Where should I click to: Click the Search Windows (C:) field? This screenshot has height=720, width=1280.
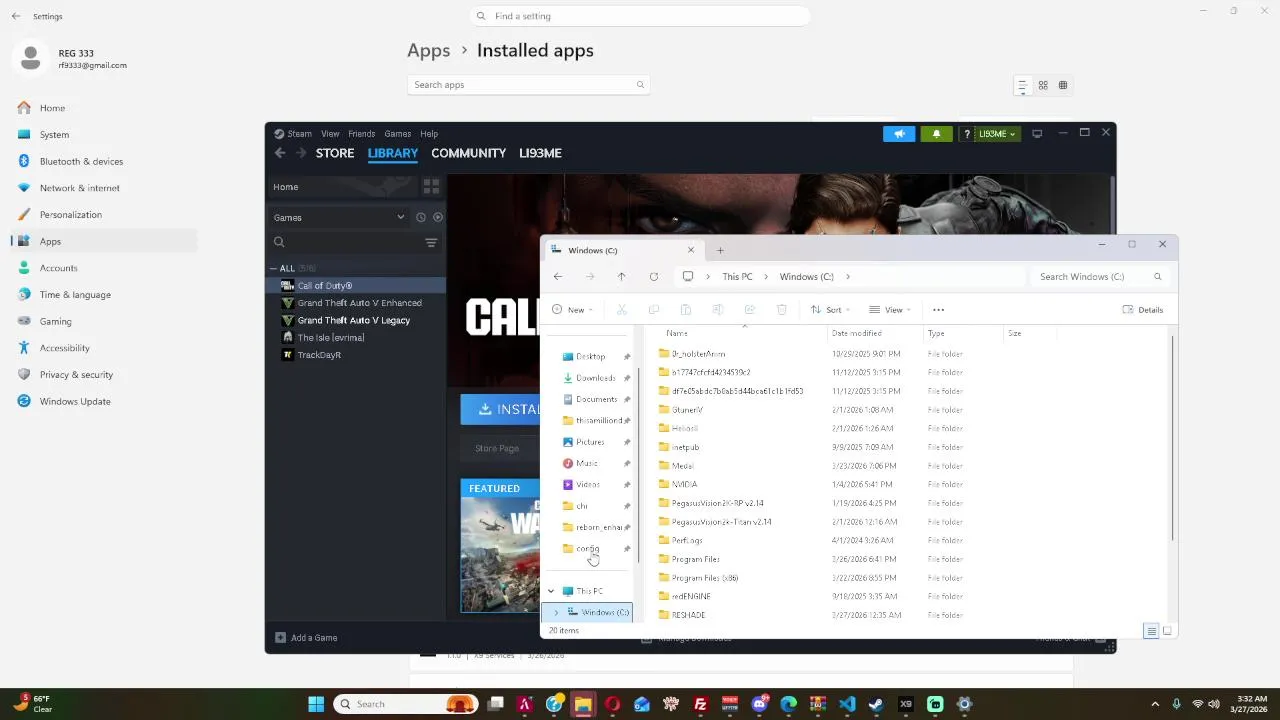[1099, 277]
